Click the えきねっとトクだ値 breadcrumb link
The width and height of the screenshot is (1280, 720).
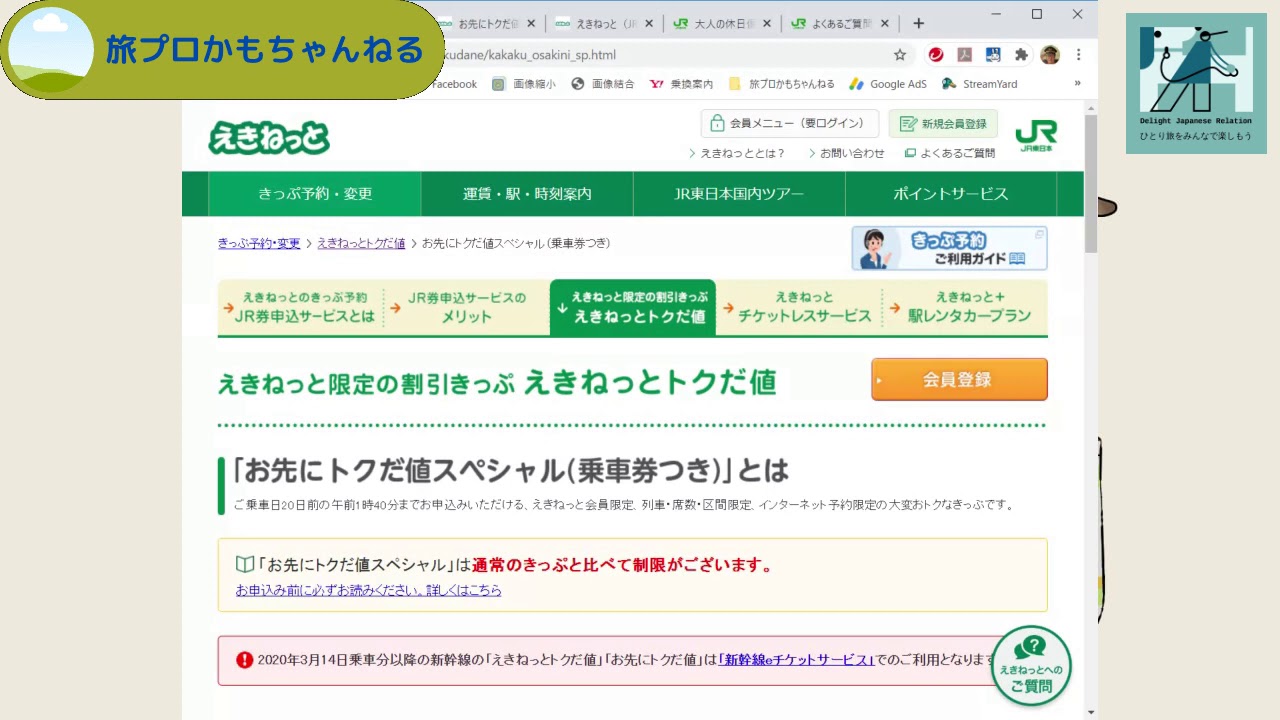pyautogui.click(x=361, y=243)
